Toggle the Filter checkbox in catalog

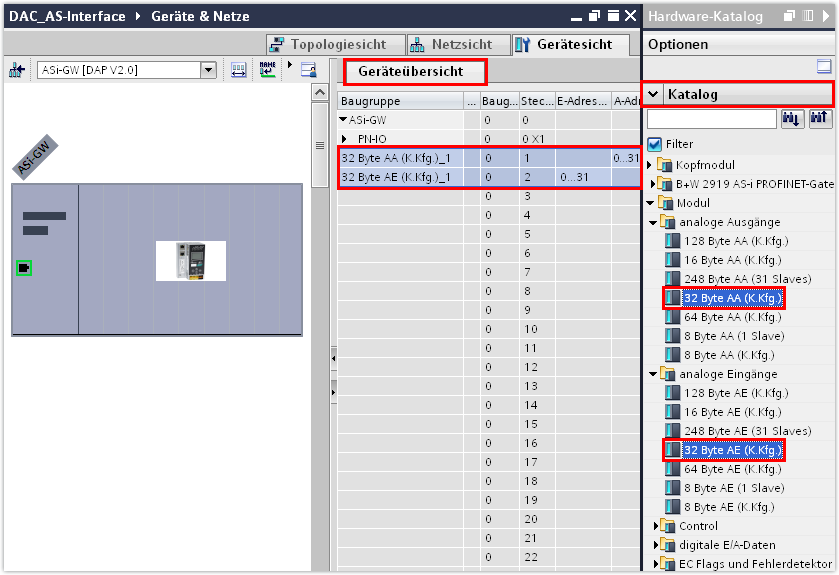pos(655,144)
